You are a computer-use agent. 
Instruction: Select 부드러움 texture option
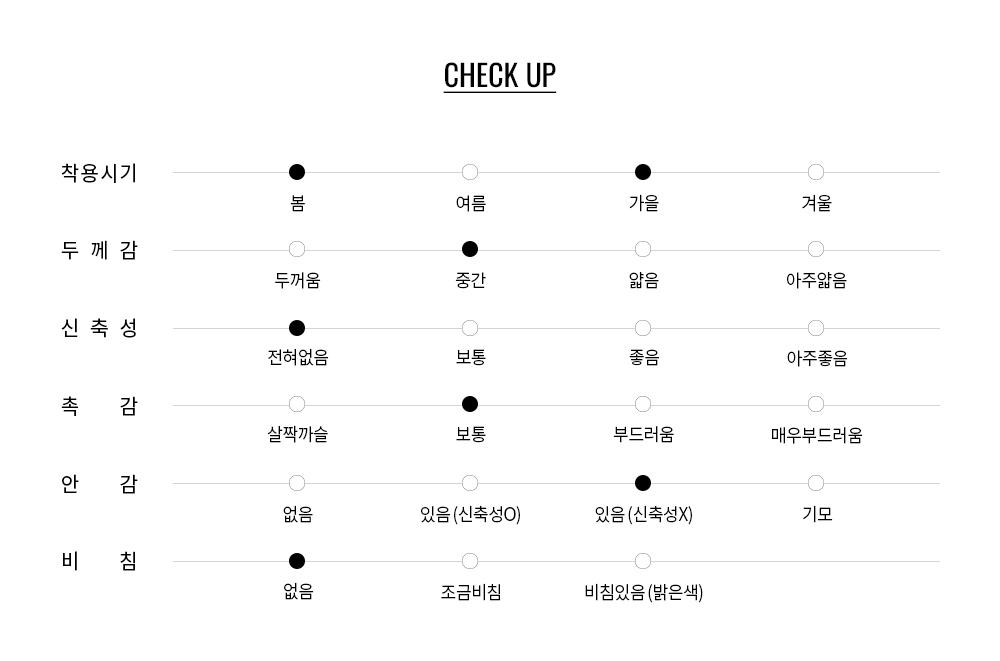tap(643, 404)
